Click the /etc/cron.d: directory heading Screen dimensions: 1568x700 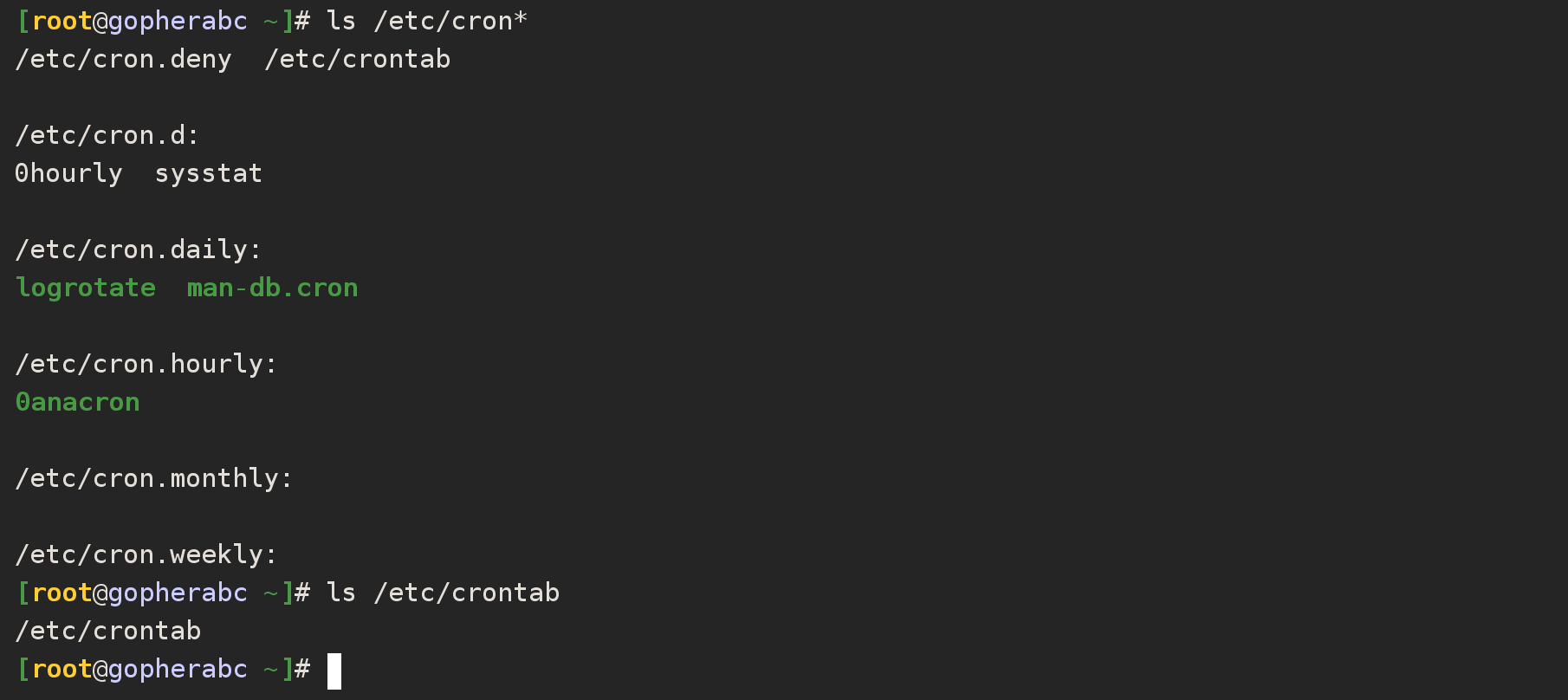(107, 135)
